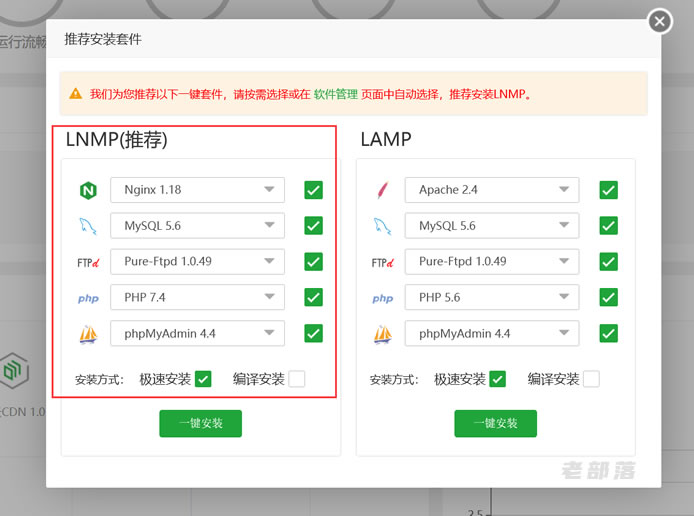Click 安装方式 label in LAMP column
This screenshot has width=694, height=516.
pos(394,380)
